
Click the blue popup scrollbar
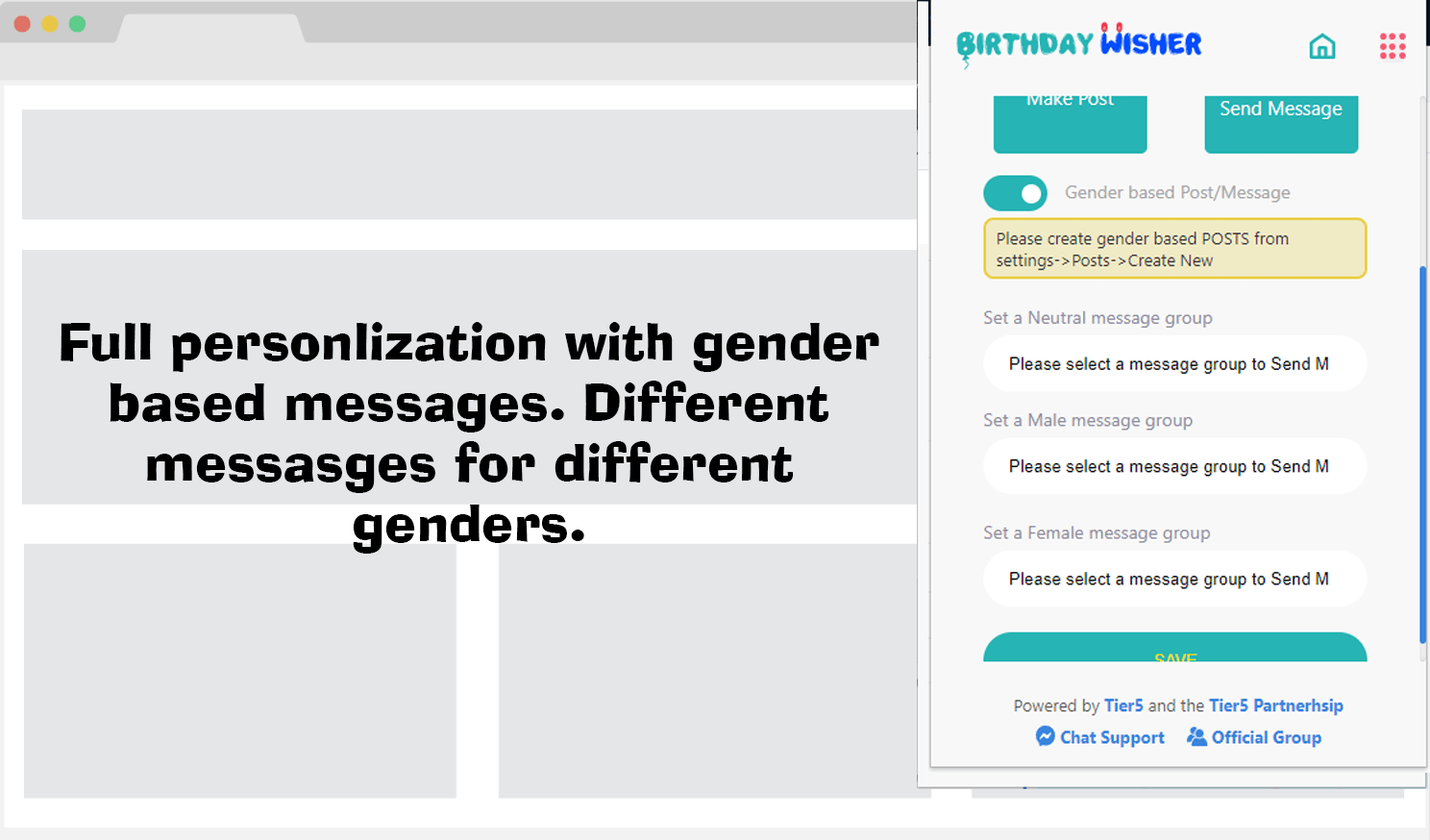(1422, 454)
